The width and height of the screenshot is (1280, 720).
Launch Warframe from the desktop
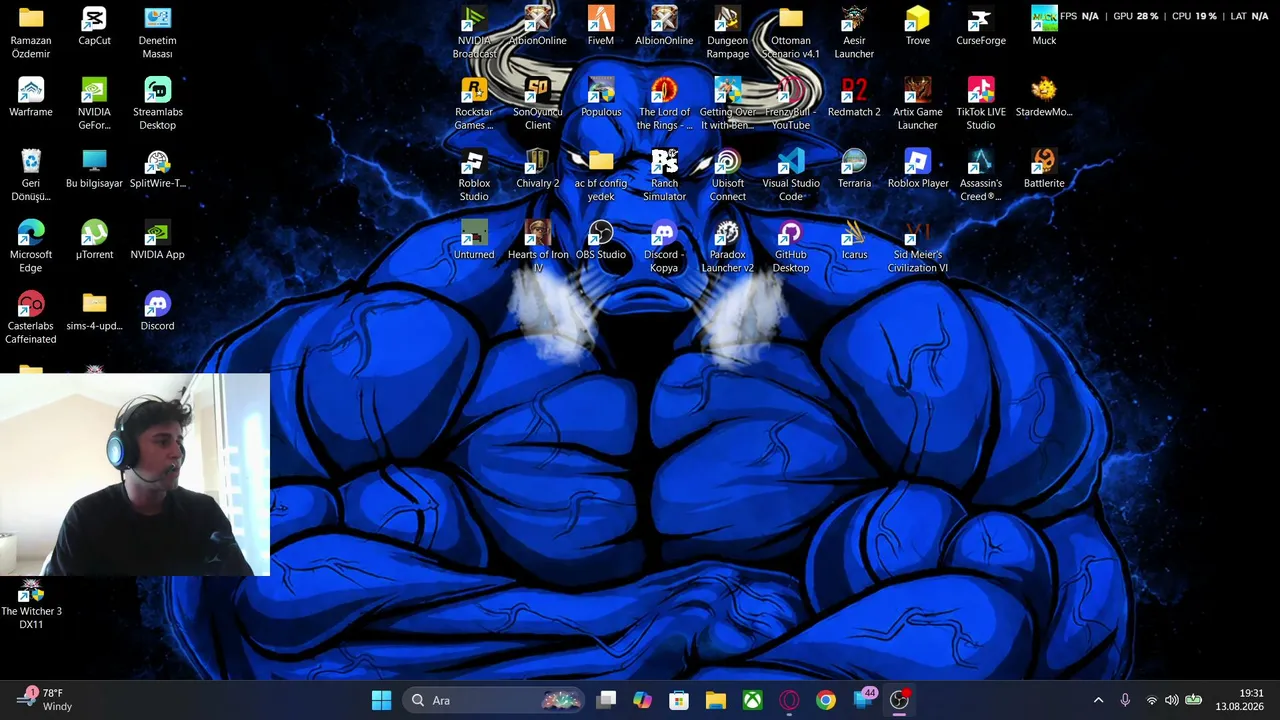tap(31, 98)
